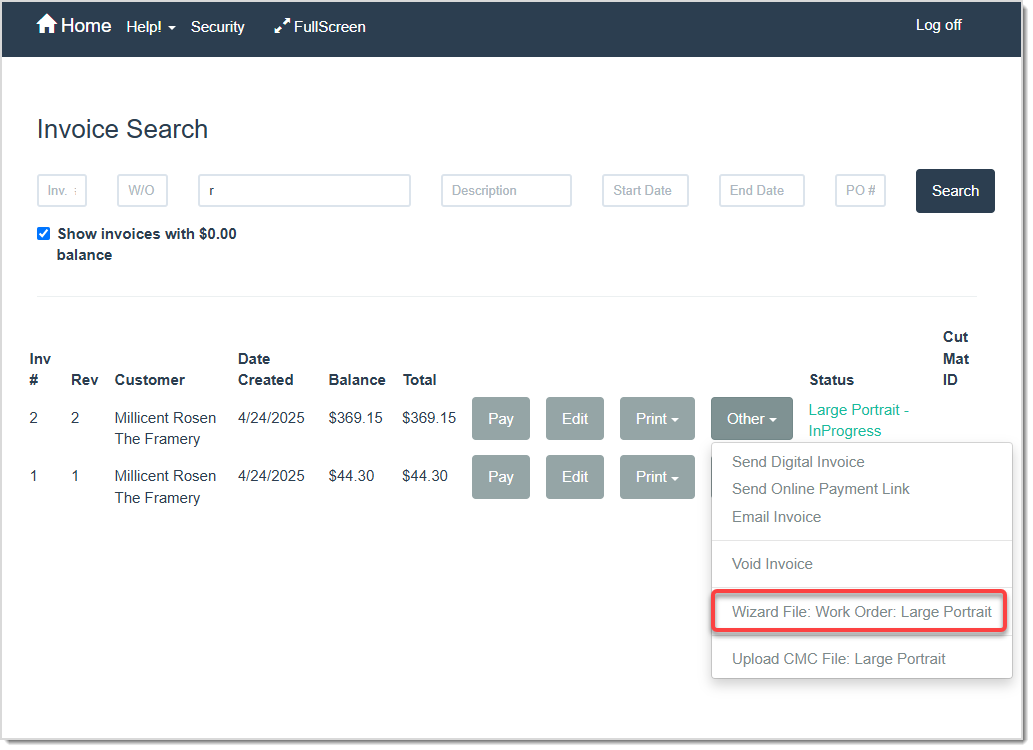Open the Print dropdown for invoice 1
1033x750 pixels.
[657, 477]
